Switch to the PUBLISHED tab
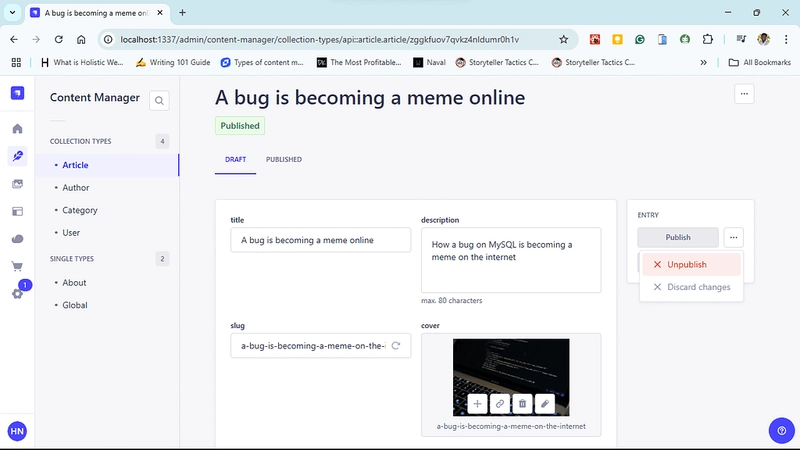The width and height of the screenshot is (800, 450). pyautogui.click(x=284, y=160)
